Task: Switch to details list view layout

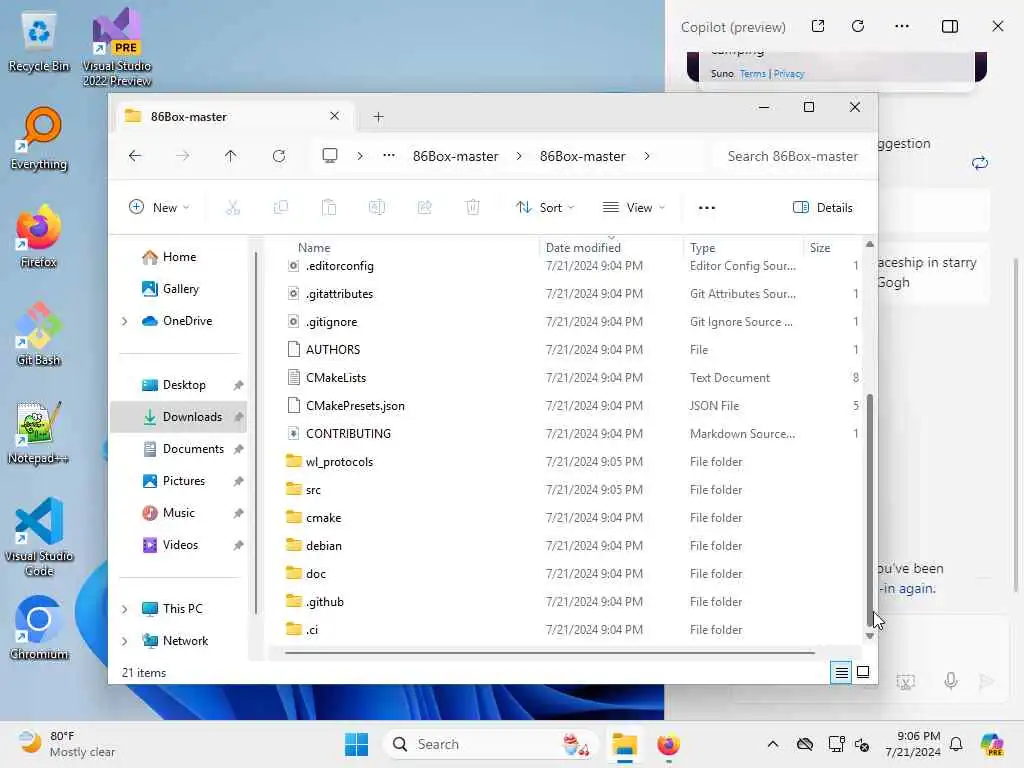Action: click(842, 672)
